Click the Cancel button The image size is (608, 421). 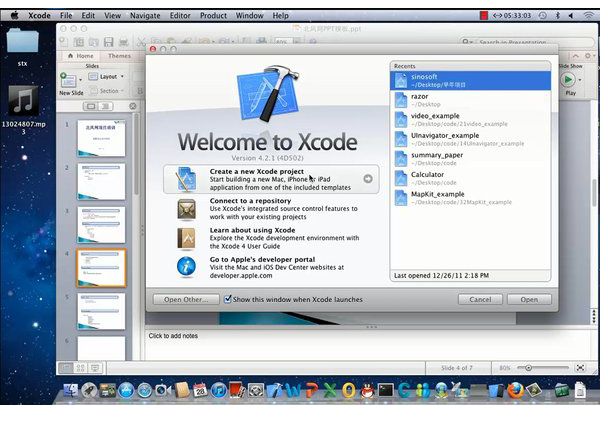tap(480, 299)
